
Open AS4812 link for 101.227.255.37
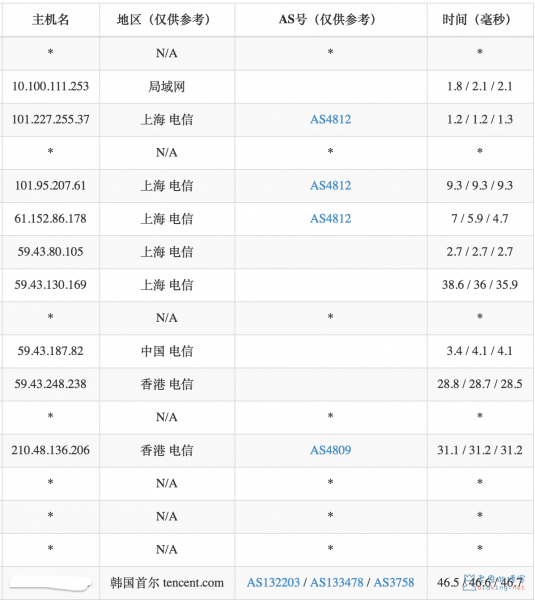330,119
